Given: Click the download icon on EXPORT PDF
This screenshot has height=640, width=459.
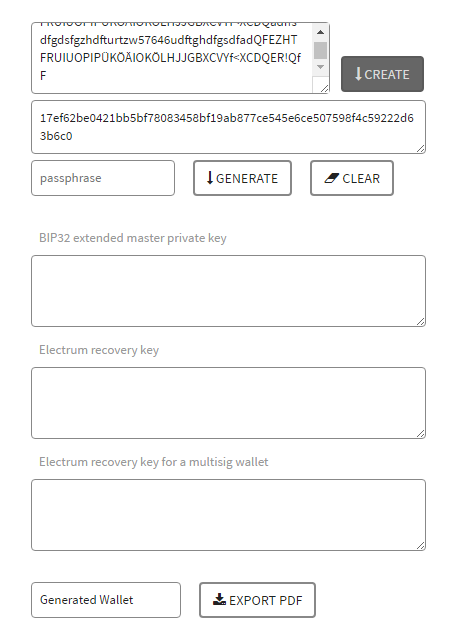Looking at the screenshot, I should pyautogui.click(x=220, y=600).
